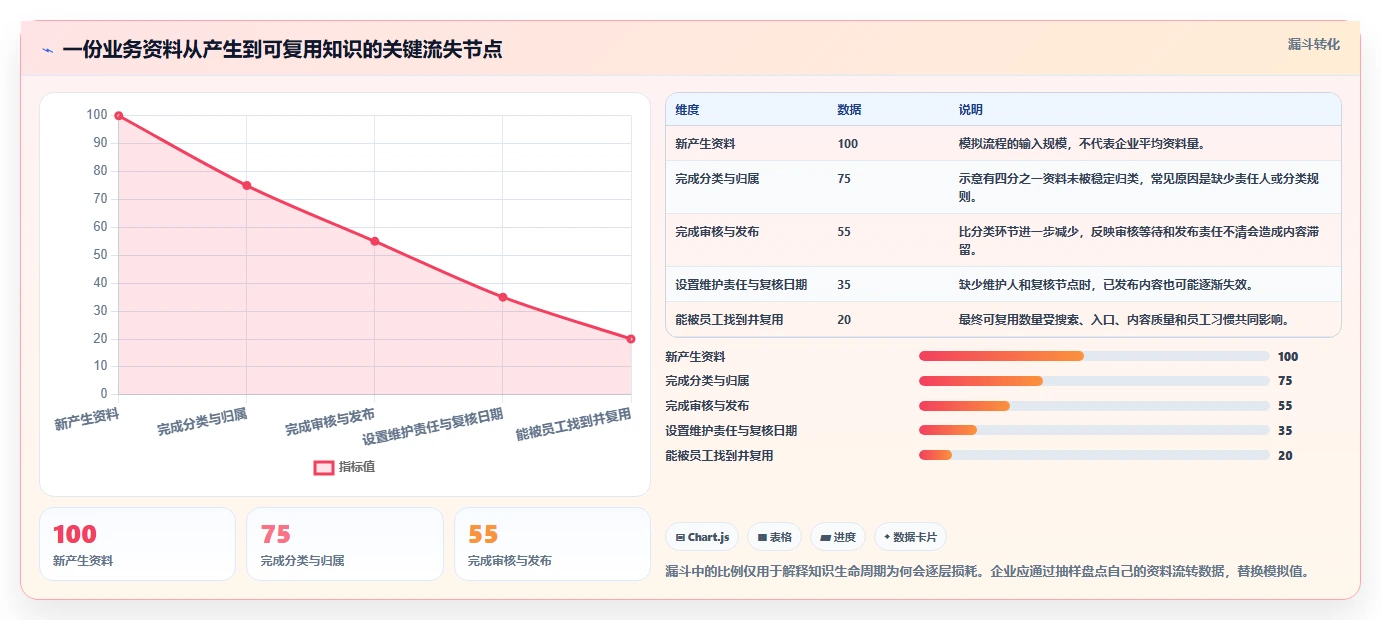Click the table value 100
This screenshot has width=1381, height=620.
tap(847, 144)
